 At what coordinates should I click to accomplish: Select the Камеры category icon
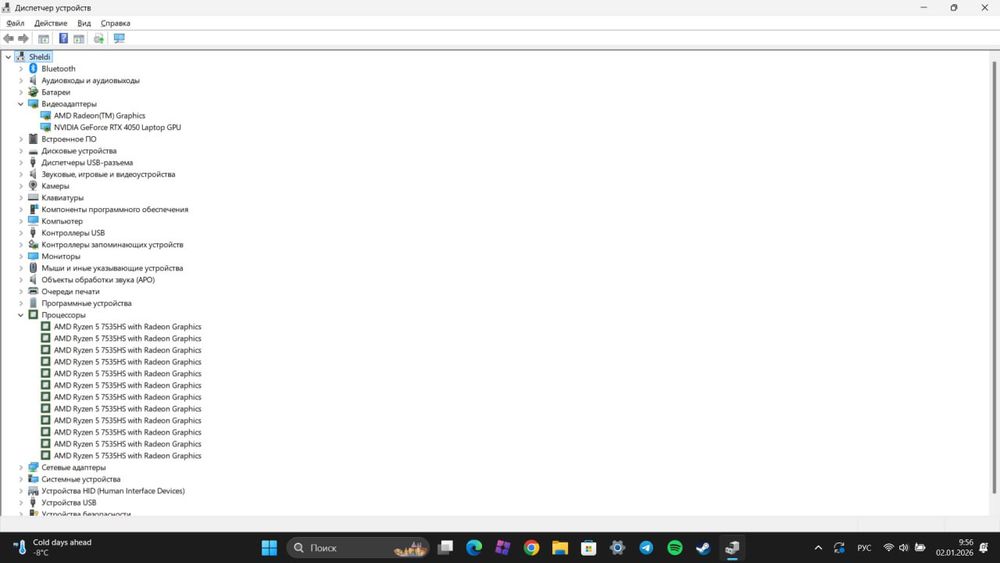pyautogui.click(x=33, y=186)
